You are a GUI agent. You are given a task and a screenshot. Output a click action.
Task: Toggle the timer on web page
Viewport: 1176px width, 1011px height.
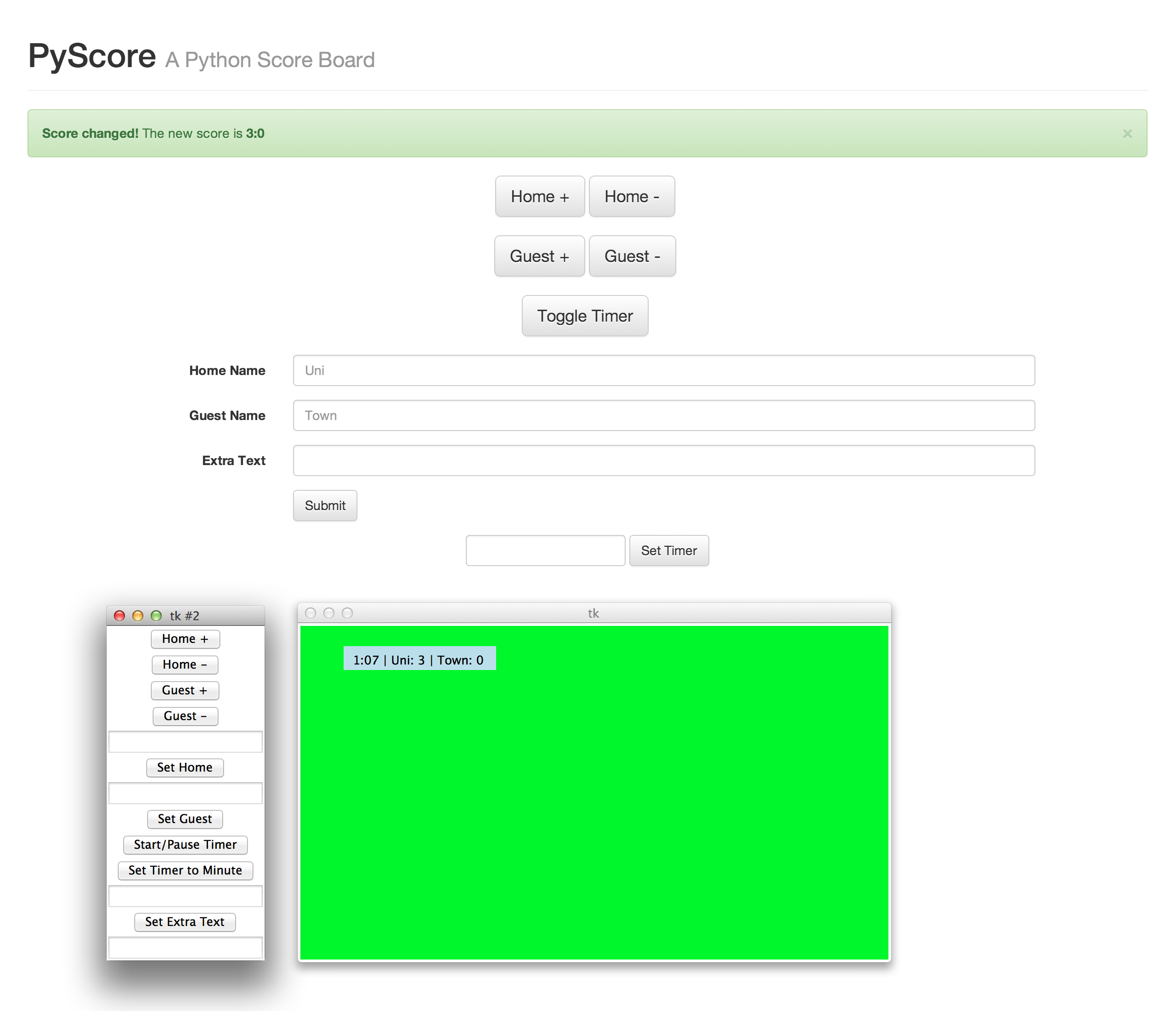coord(585,316)
